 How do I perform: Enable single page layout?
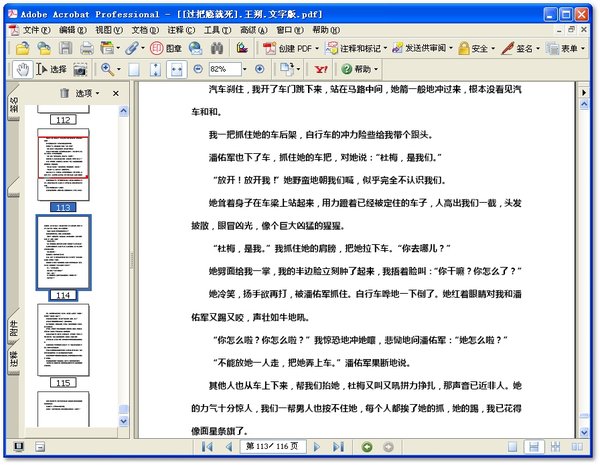(x=512, y=447)
